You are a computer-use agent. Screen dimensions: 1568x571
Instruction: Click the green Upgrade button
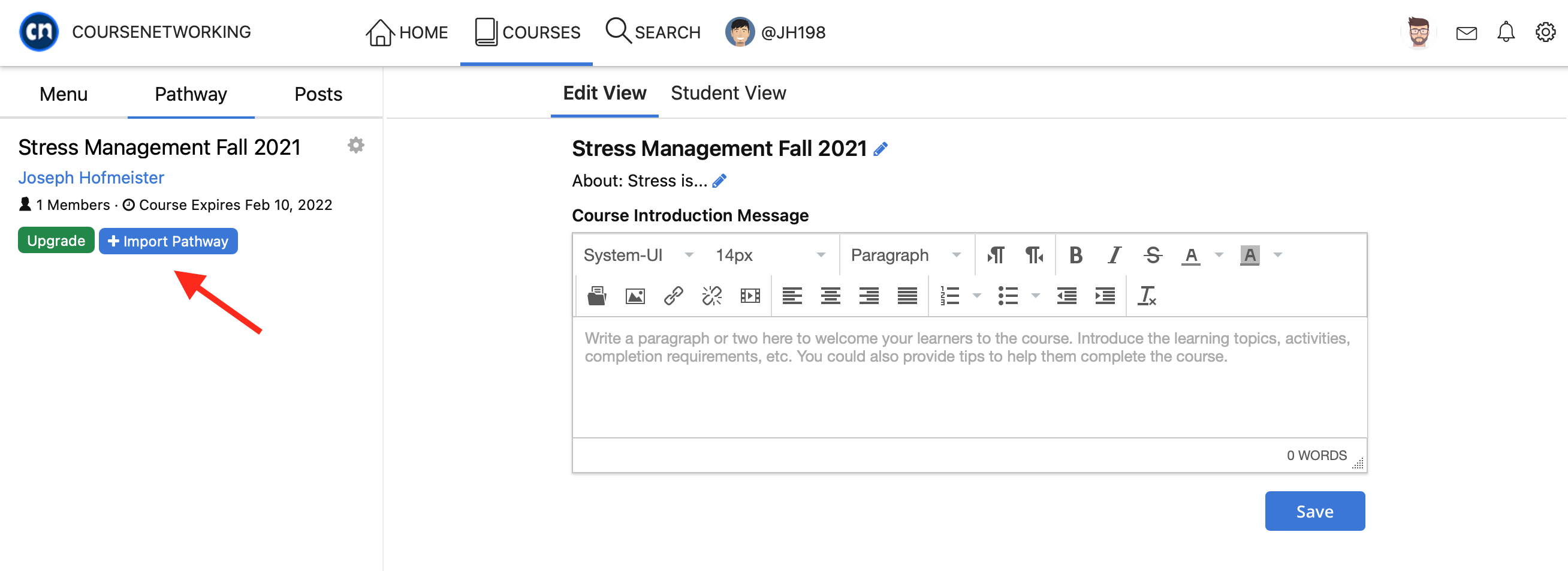point(56,241)
